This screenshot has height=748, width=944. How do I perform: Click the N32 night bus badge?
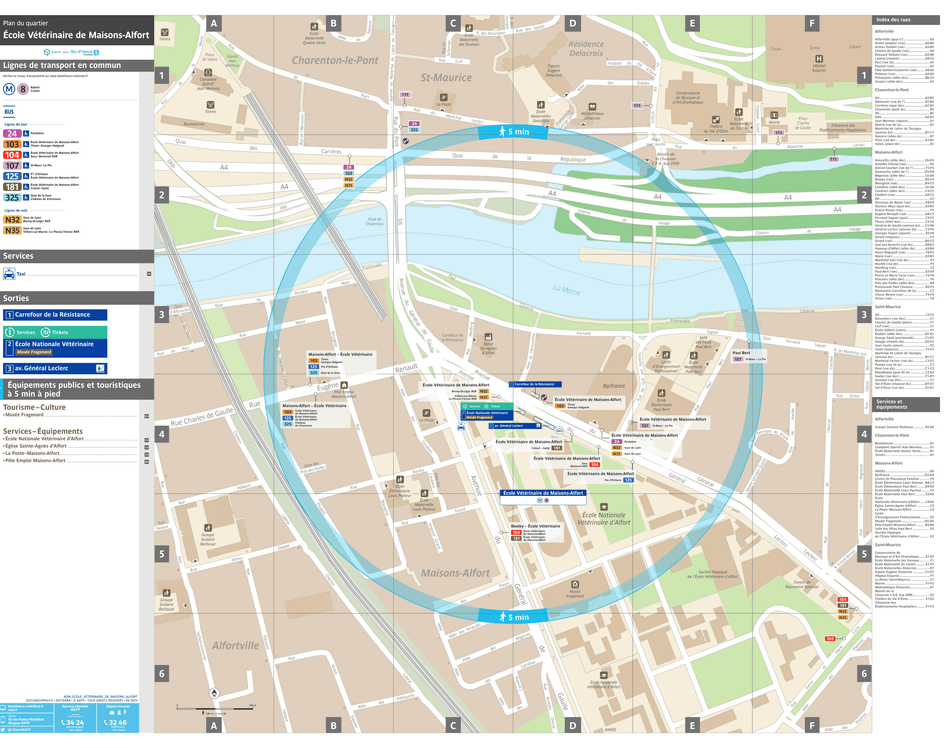tap(11, 218)
